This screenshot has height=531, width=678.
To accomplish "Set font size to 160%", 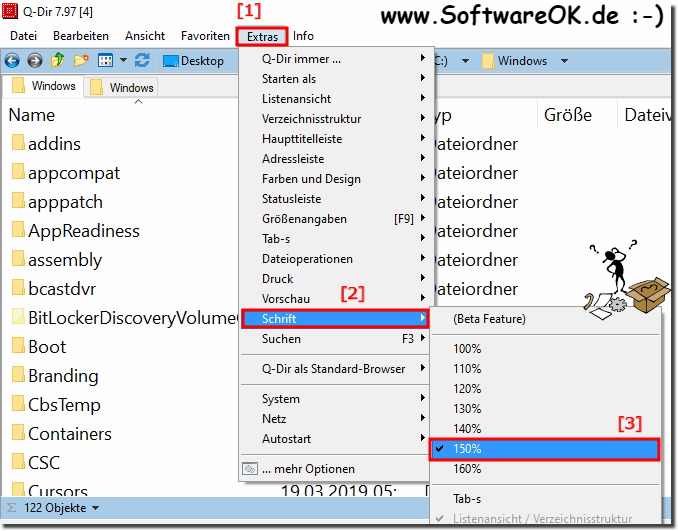I will [x=545, y=468].
